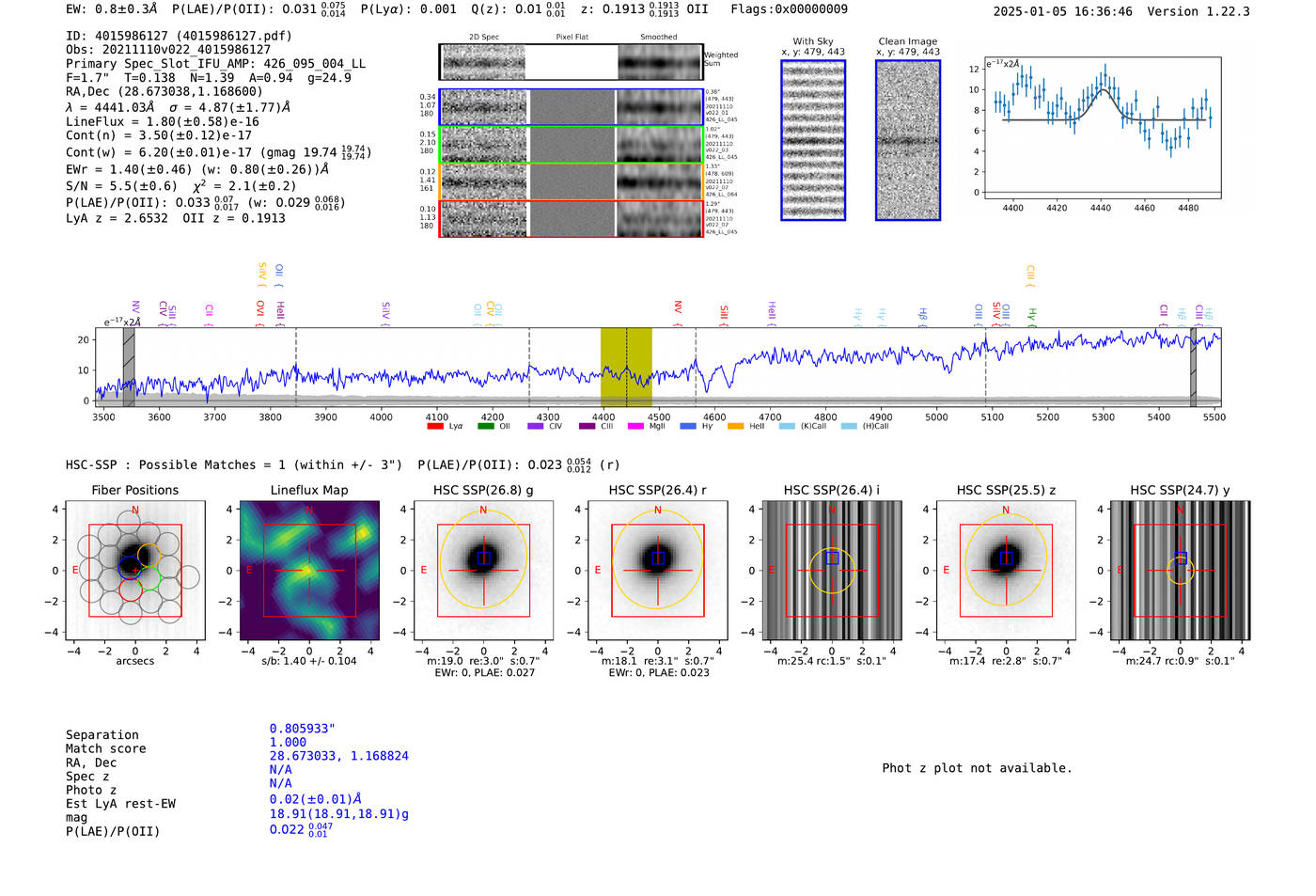
Task: Click the m:24.7 rc:0.9" caption under y image
Action: pyautogui.click(x=1181, y=661)
